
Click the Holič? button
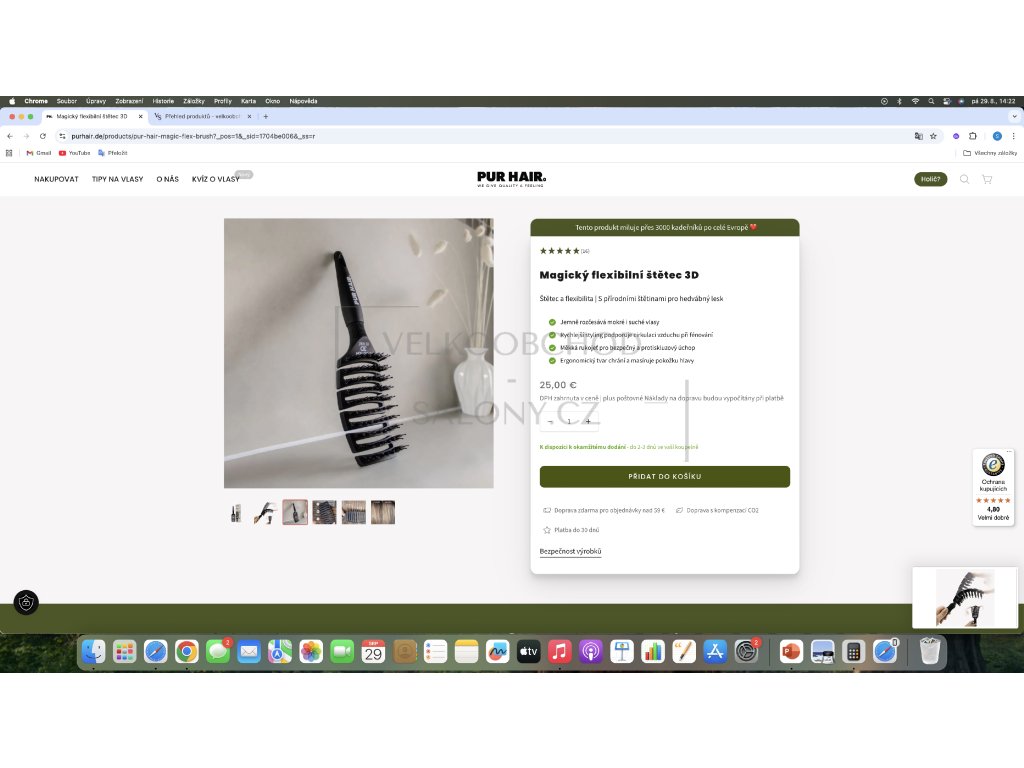(931, 179)
